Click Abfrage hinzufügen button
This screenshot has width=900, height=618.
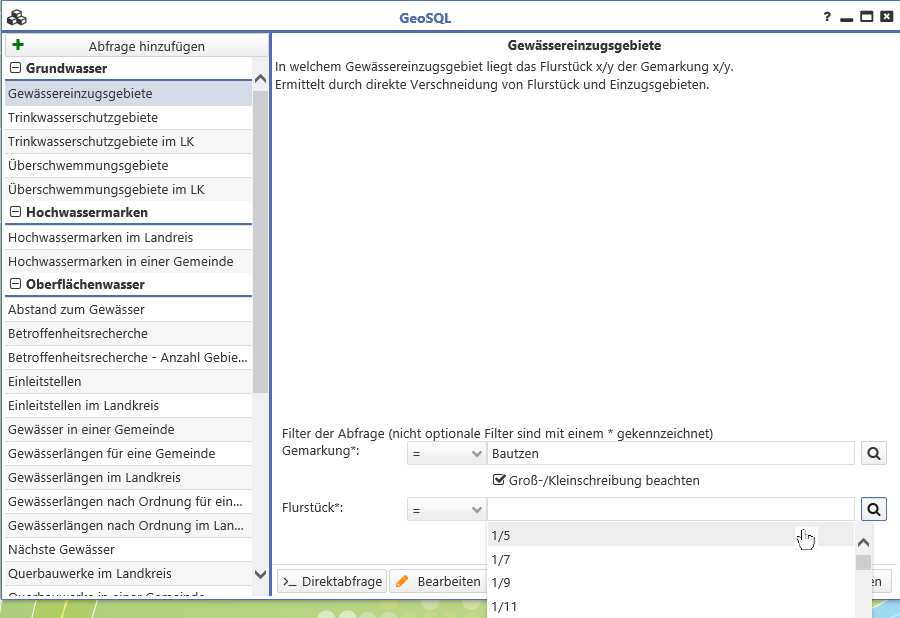[x=137, y=46]
